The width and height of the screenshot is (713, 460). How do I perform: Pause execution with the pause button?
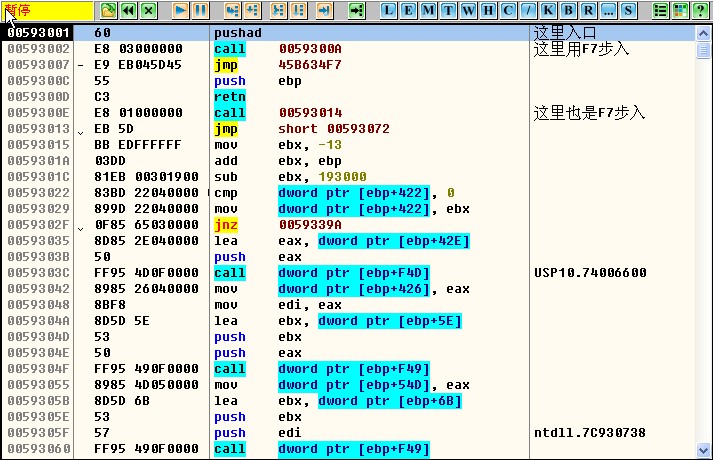[x=200, y=10]
